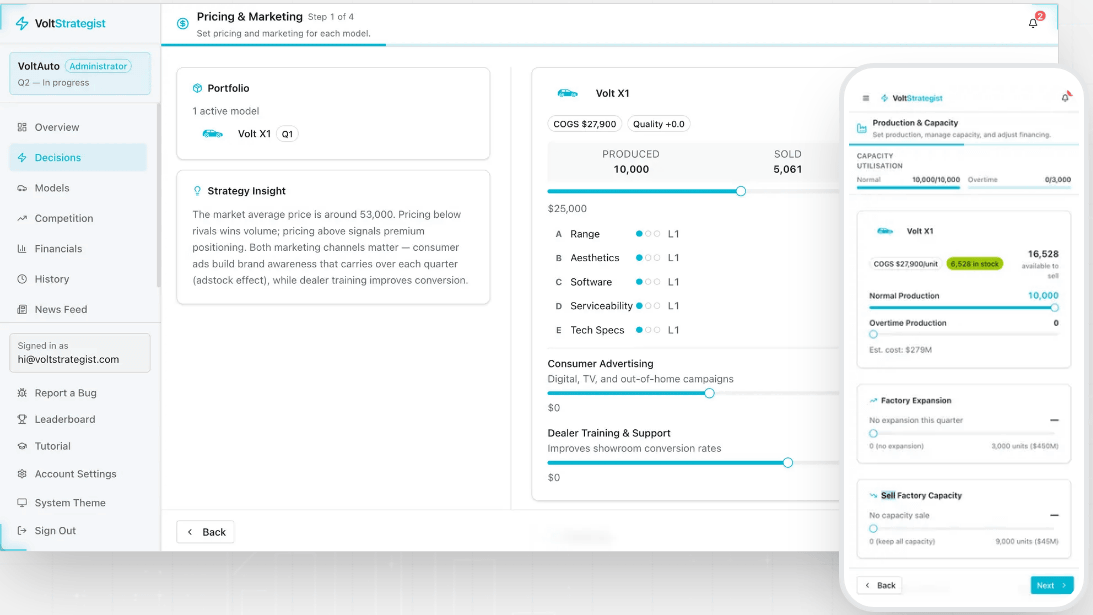Click the Volt X1 car icon in Portfolio
The image size is (1093, 615).
point(212,134)
